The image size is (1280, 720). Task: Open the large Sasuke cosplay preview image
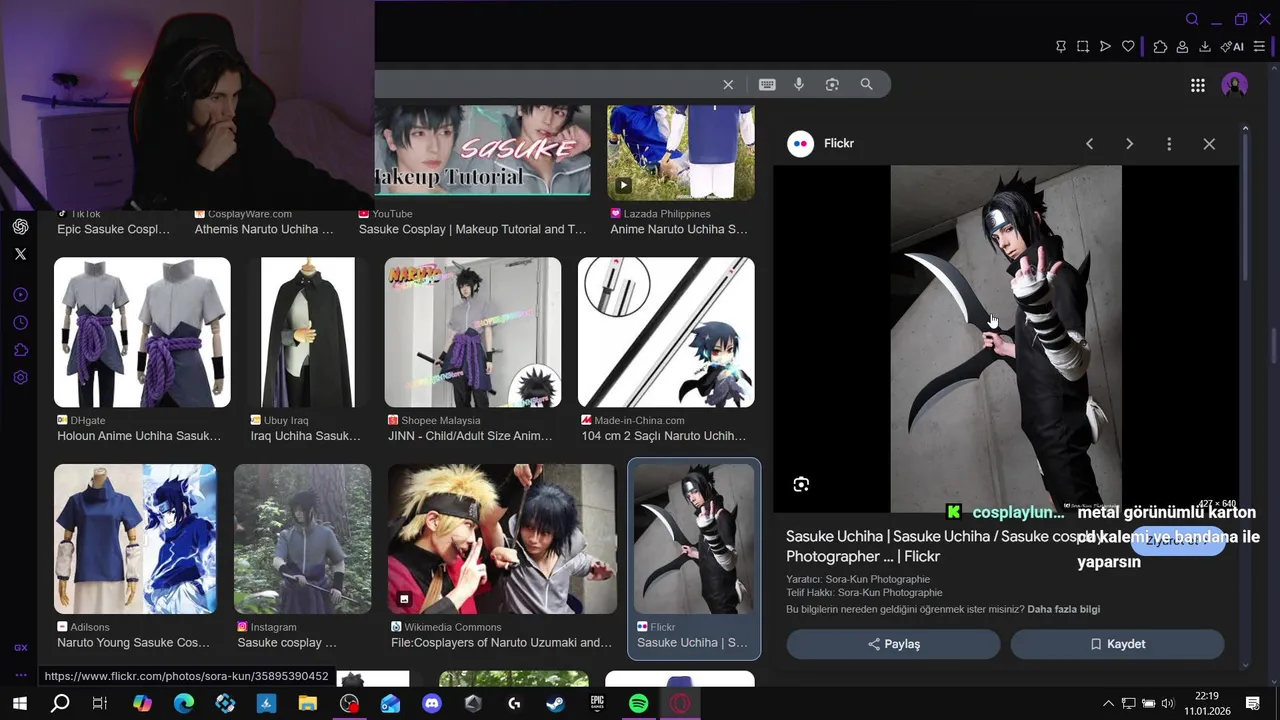[1006, 339]
